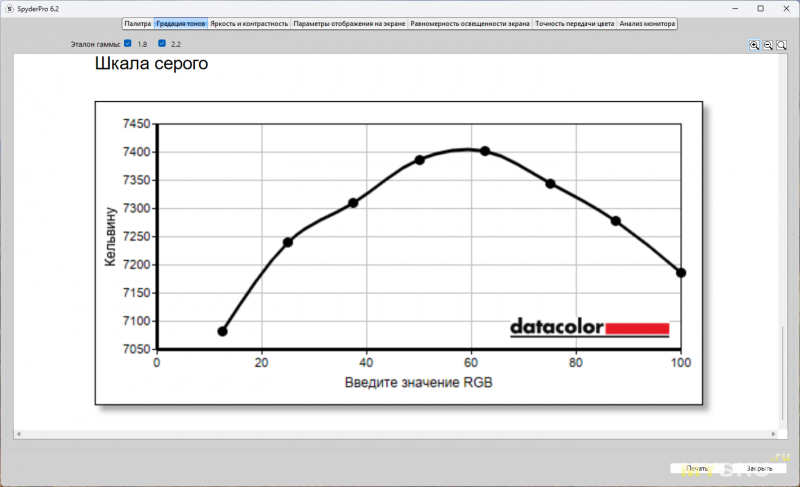
Task: Toggle the gamma 2.2 checkbox
Action: [x=162, y=44]
